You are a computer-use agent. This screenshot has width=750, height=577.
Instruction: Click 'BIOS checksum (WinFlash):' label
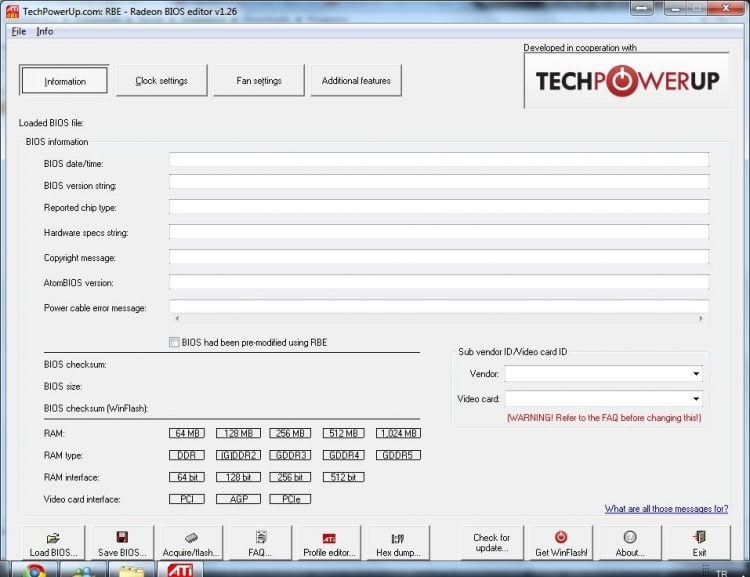96,409
